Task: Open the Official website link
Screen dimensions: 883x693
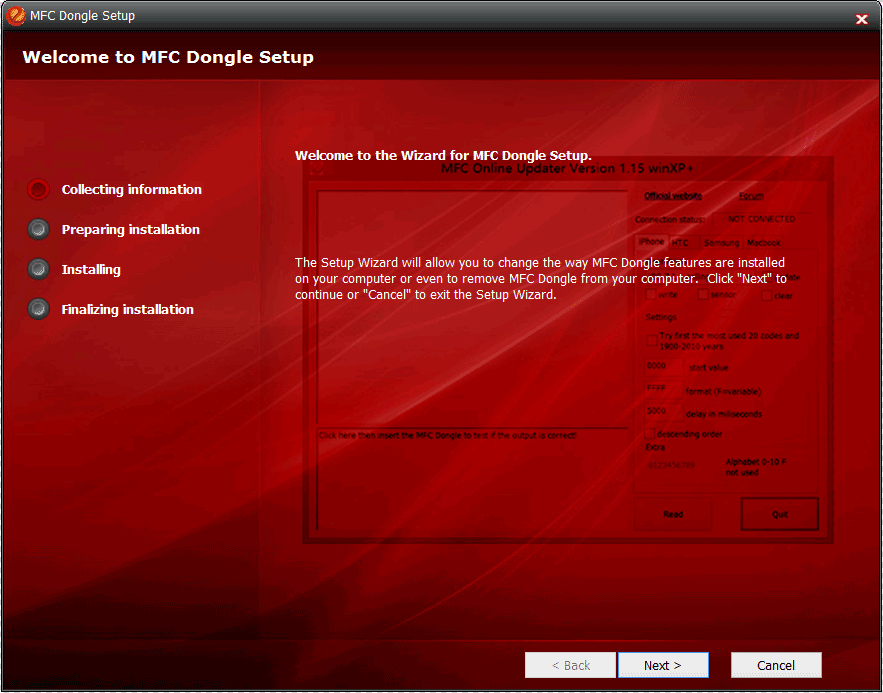Action: (x=672, y=196)
